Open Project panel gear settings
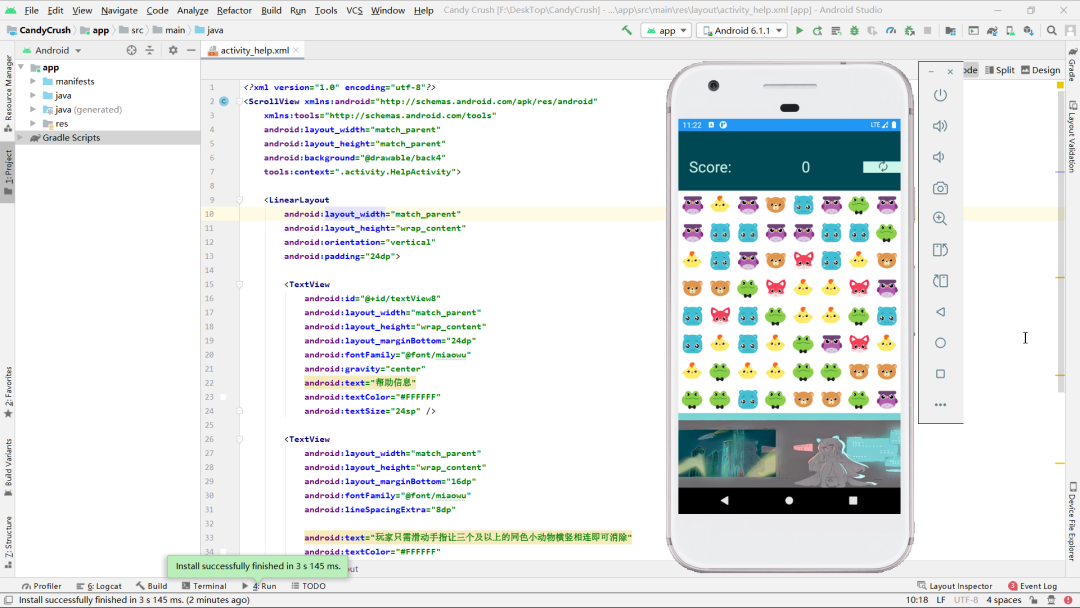Image resolution: width=1080 pixels, height=608 pixels. (x=173, y=50)
